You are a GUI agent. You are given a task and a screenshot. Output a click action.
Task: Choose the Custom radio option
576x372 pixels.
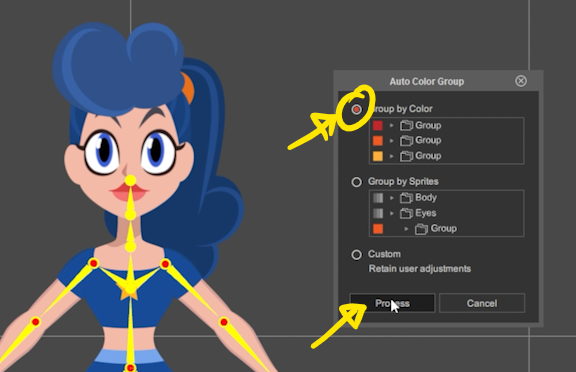pos(356,254)
